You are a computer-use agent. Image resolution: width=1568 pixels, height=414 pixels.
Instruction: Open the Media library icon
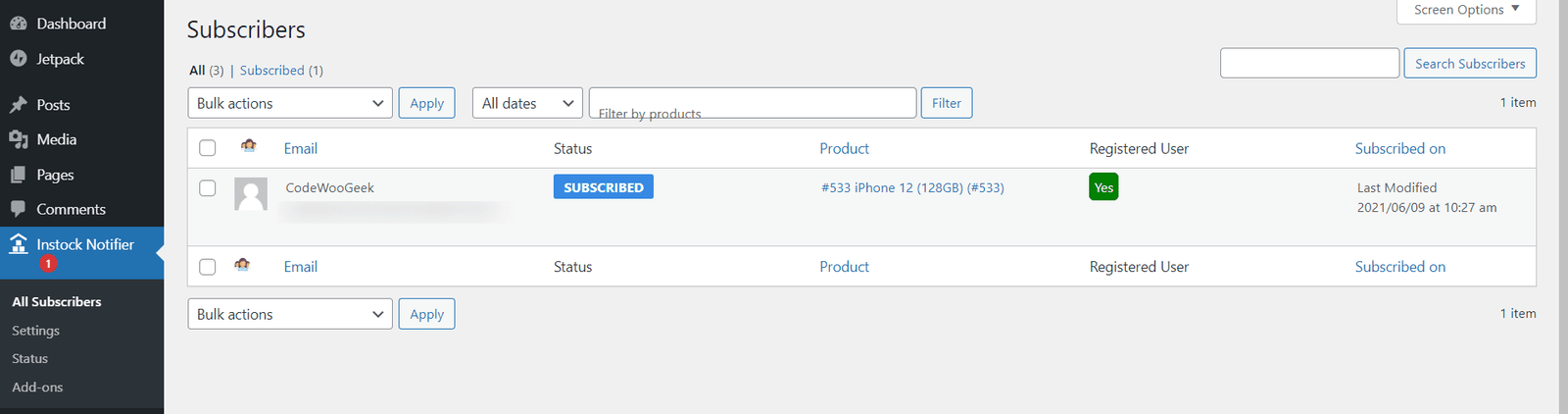click(19, 139)
